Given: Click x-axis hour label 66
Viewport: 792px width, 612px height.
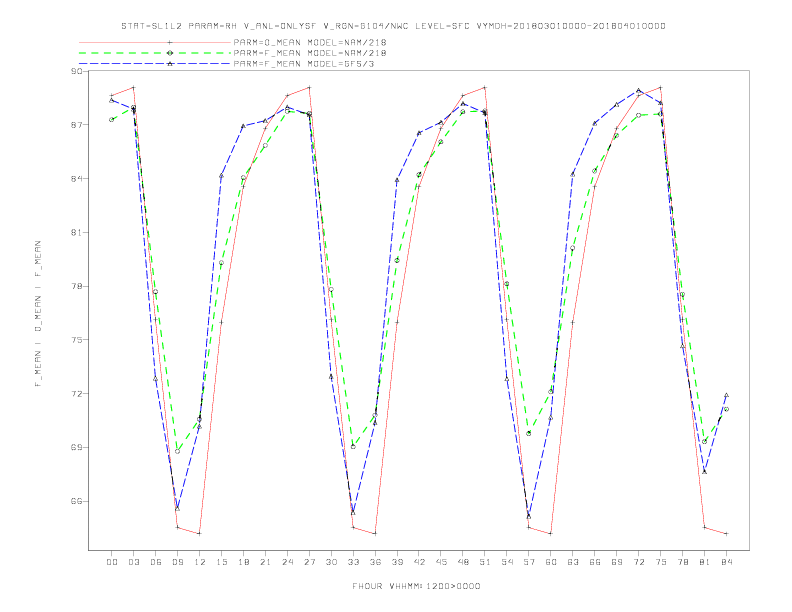Looking at the screenshot, I should coord(595,562).
